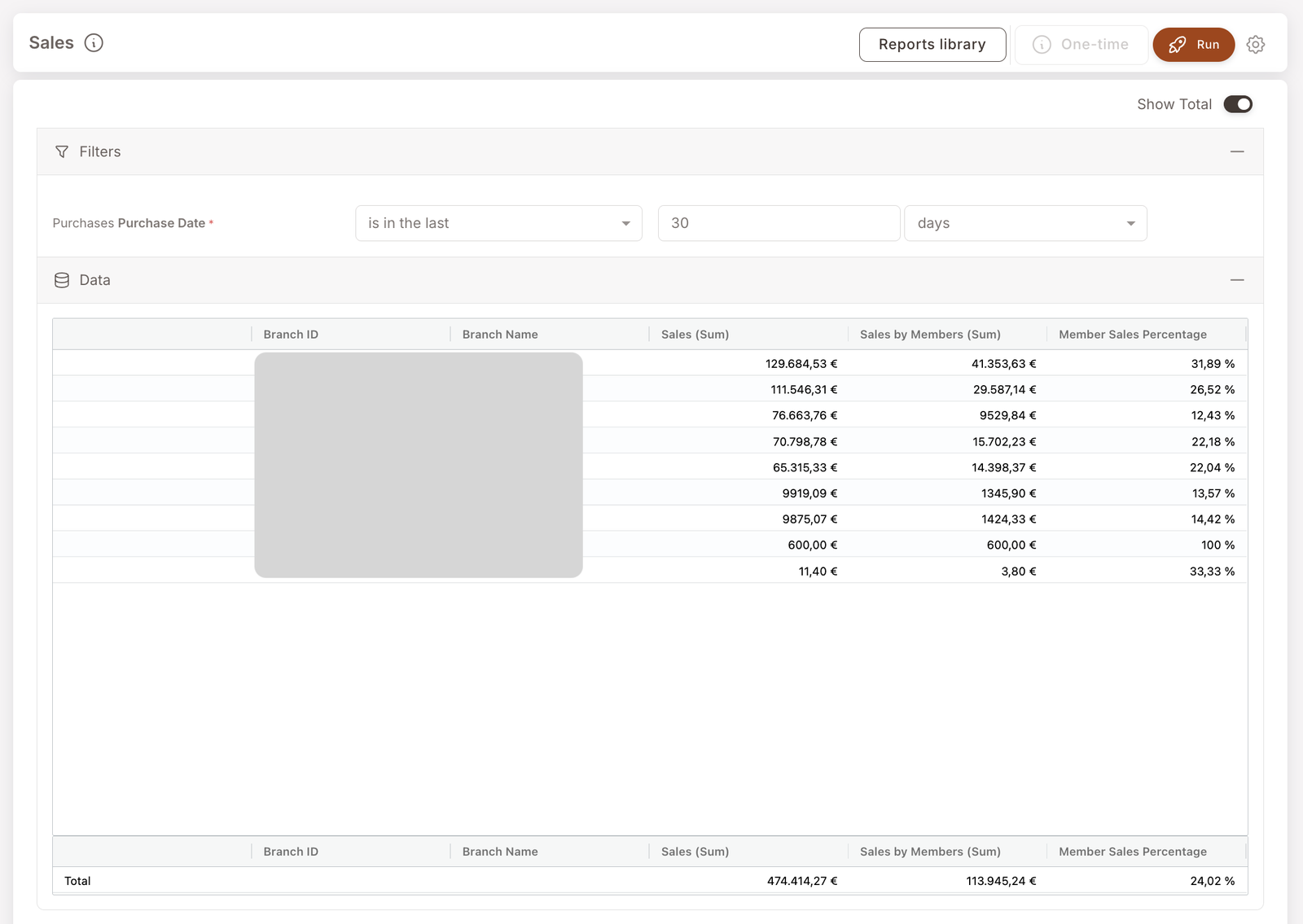The width and height of the screenshot is (1303, 924).
Task: Click the One-time button
Action: tap(1081, 45)
